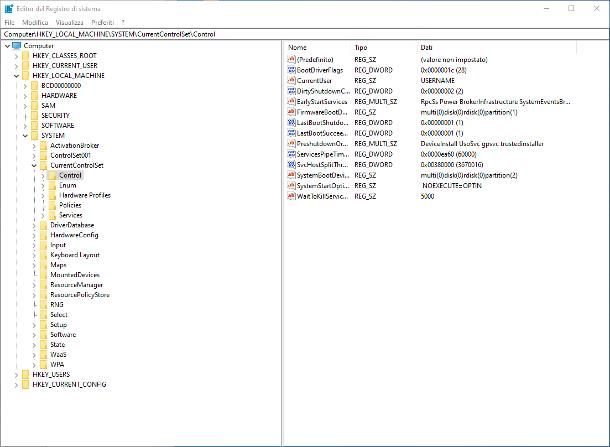Image resolution: width=610 pixels, height=447 pixels.
Task: Click the WaitToKillServiceTimeout value icon
Action: [290, 196]
